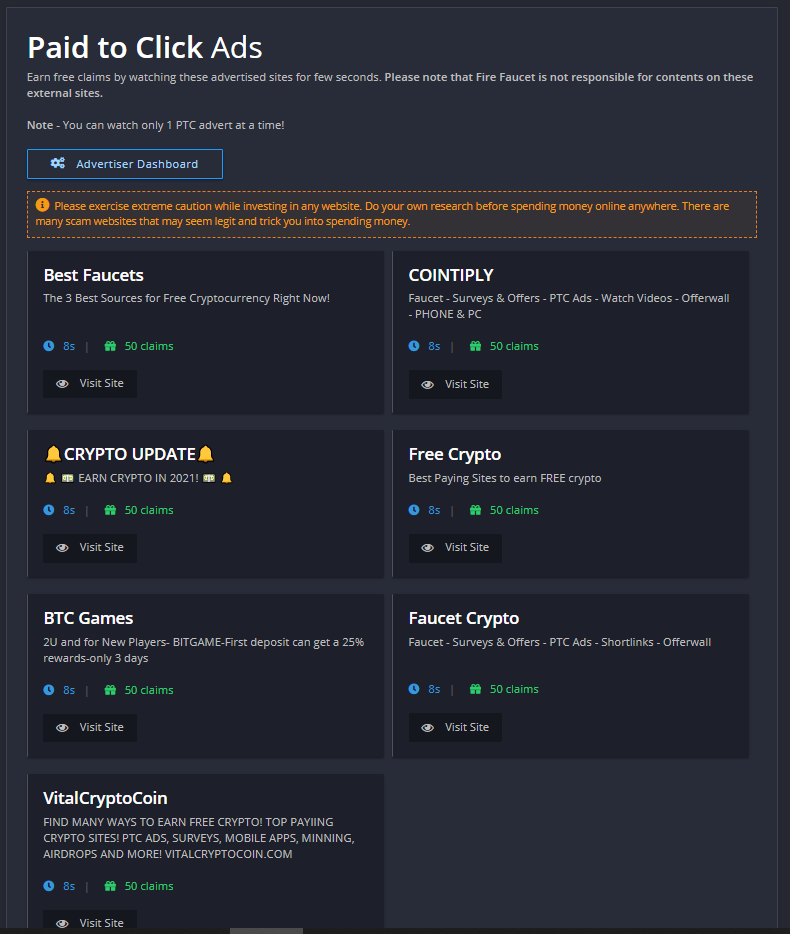This screenshot has width=790, height=934.
Task: Click the clock icon in Best Faucets card
Action: (49, 346)
